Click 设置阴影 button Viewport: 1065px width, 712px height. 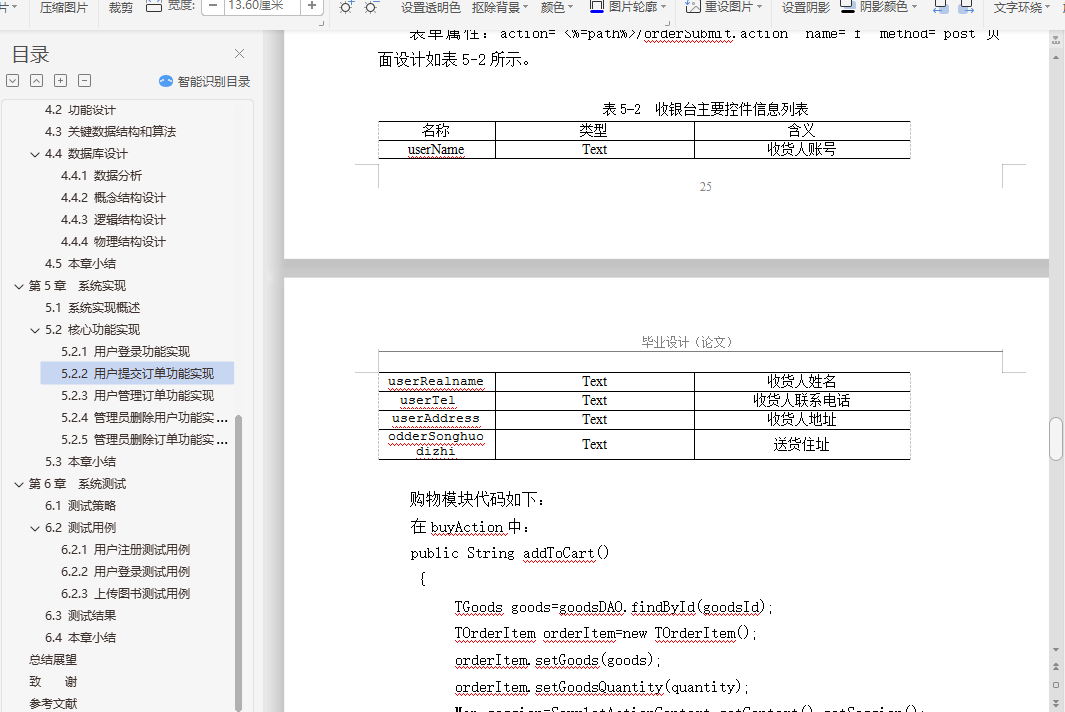coord(806,7)
